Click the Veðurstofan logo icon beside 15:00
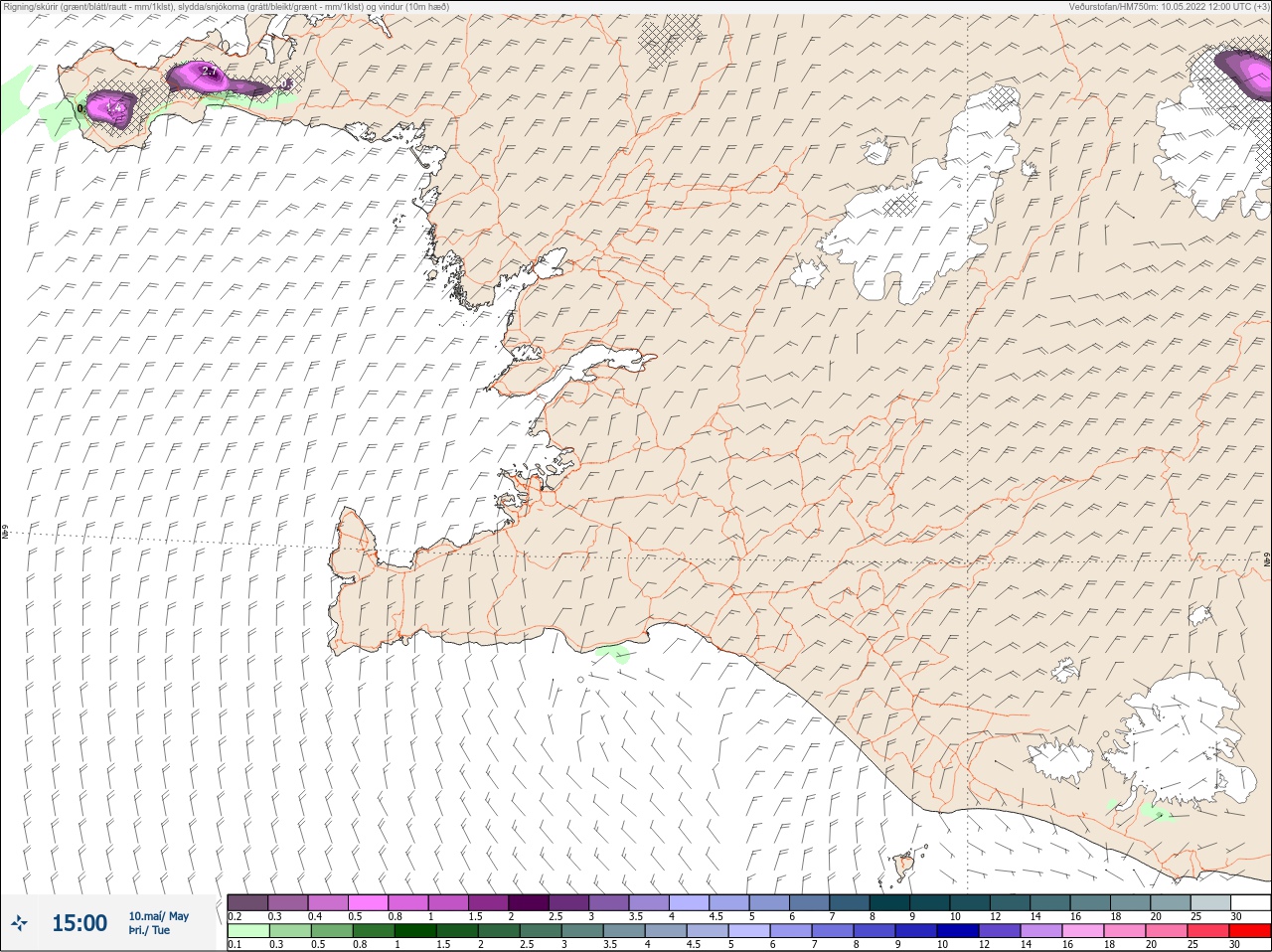Viewport: 1272px width, 952px height. point(20,923)
